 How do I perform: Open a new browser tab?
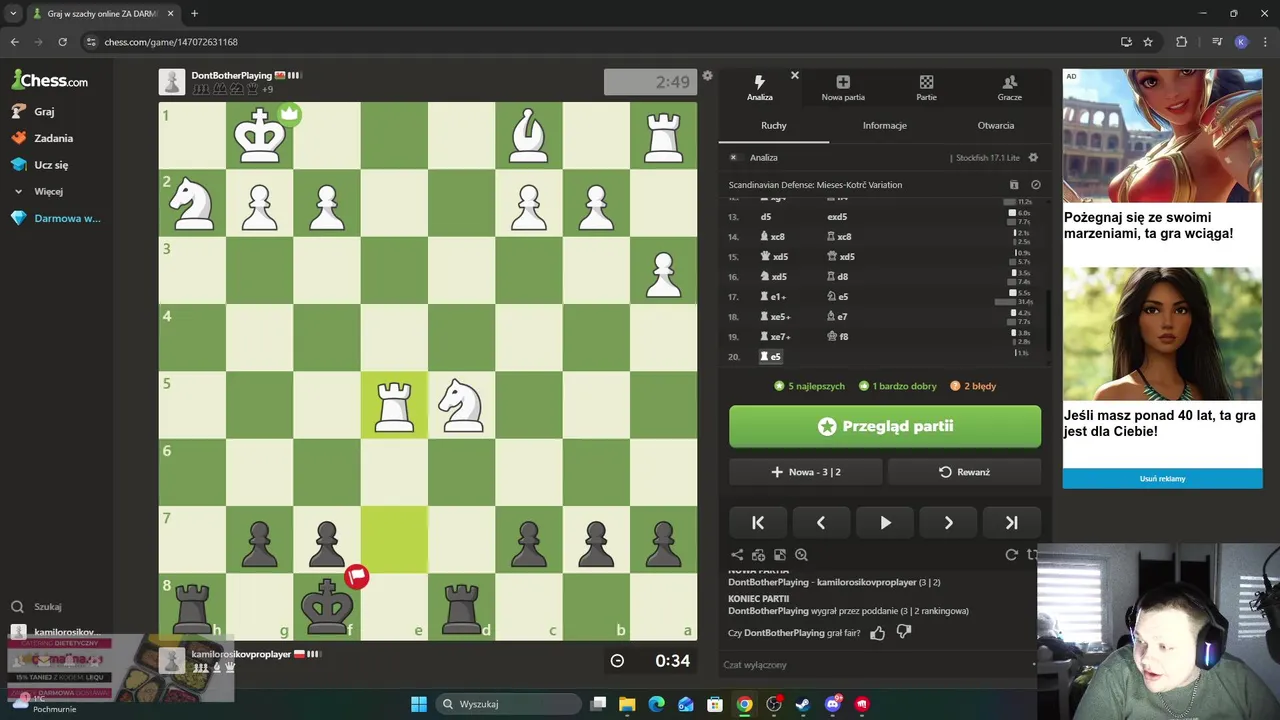point(194,14)
